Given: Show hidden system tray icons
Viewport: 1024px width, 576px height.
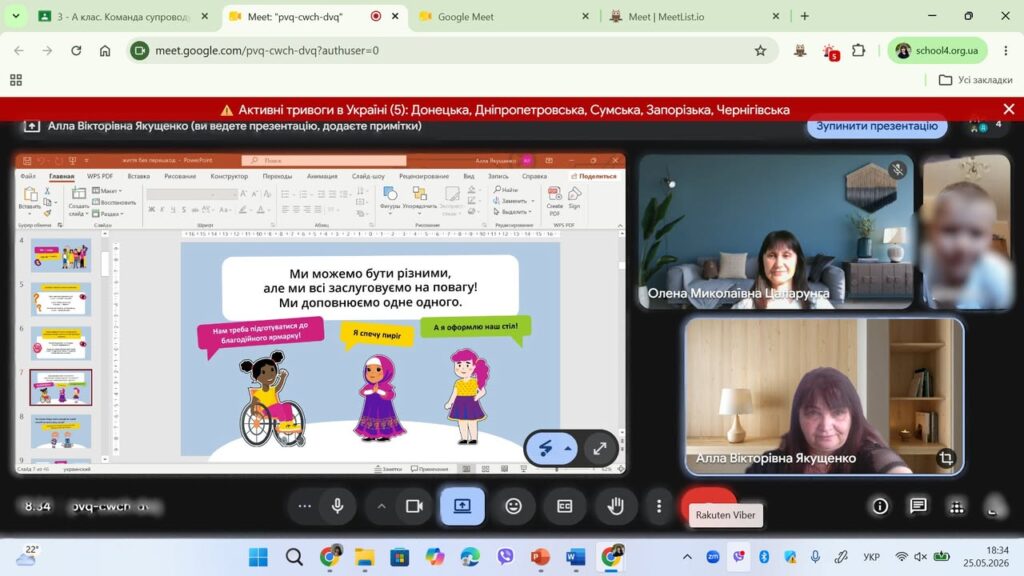Looking at the screenshot, I should coord(687,557).
